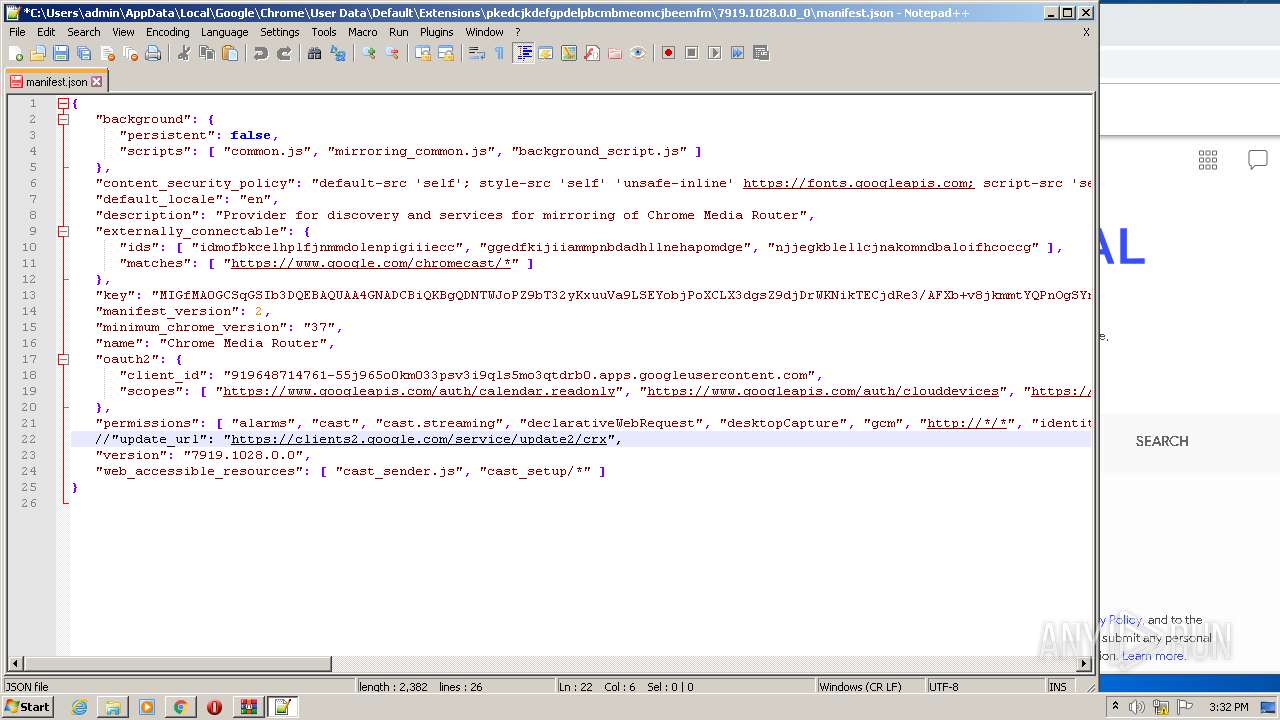Image resolution: width=1280 pixels, height=720 pixels.
Task: Print the current document
Action: pyautogui.click(x=153, y=53)
